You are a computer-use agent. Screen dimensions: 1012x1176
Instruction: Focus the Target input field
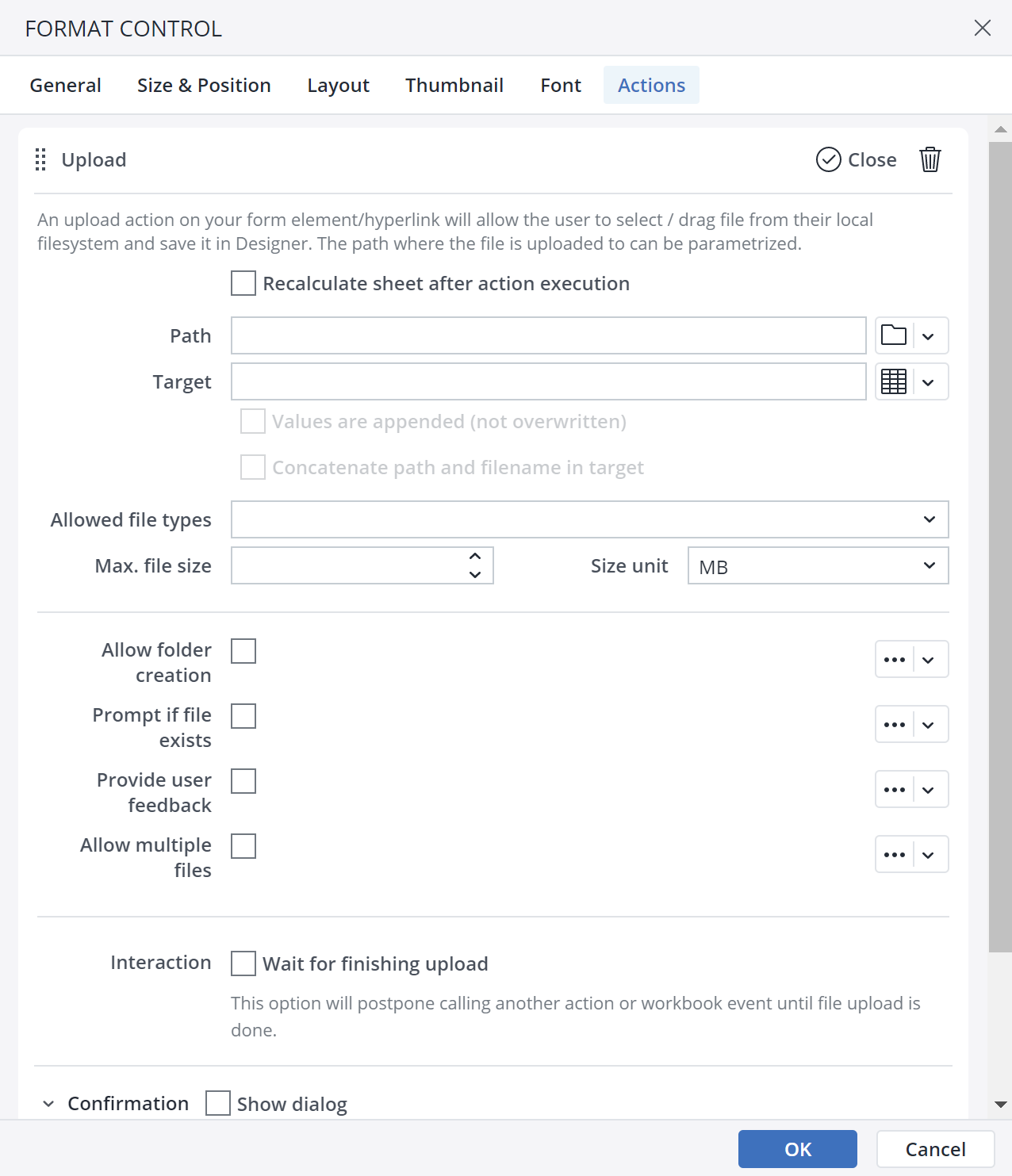[549, 381]
